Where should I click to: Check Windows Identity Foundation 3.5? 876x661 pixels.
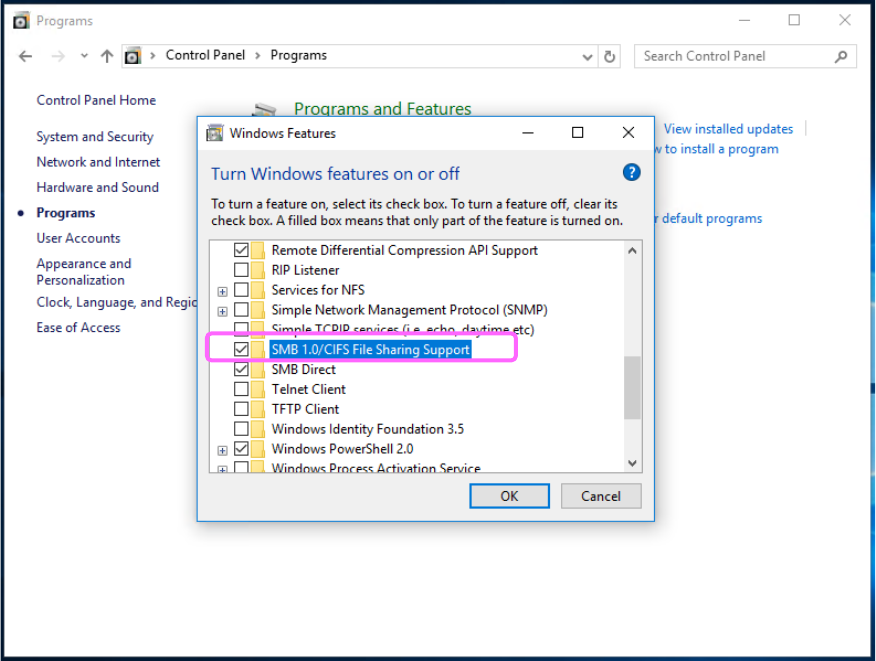point(241,429)
